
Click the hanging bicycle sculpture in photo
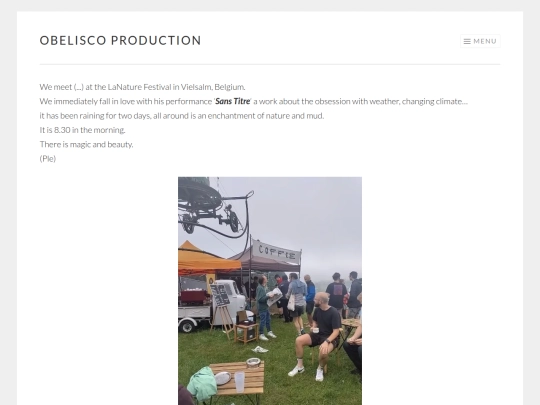(x=215, y=210)
